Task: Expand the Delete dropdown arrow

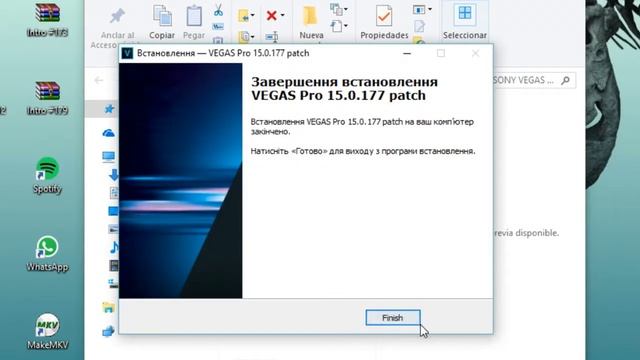Action: coord(282,16)
